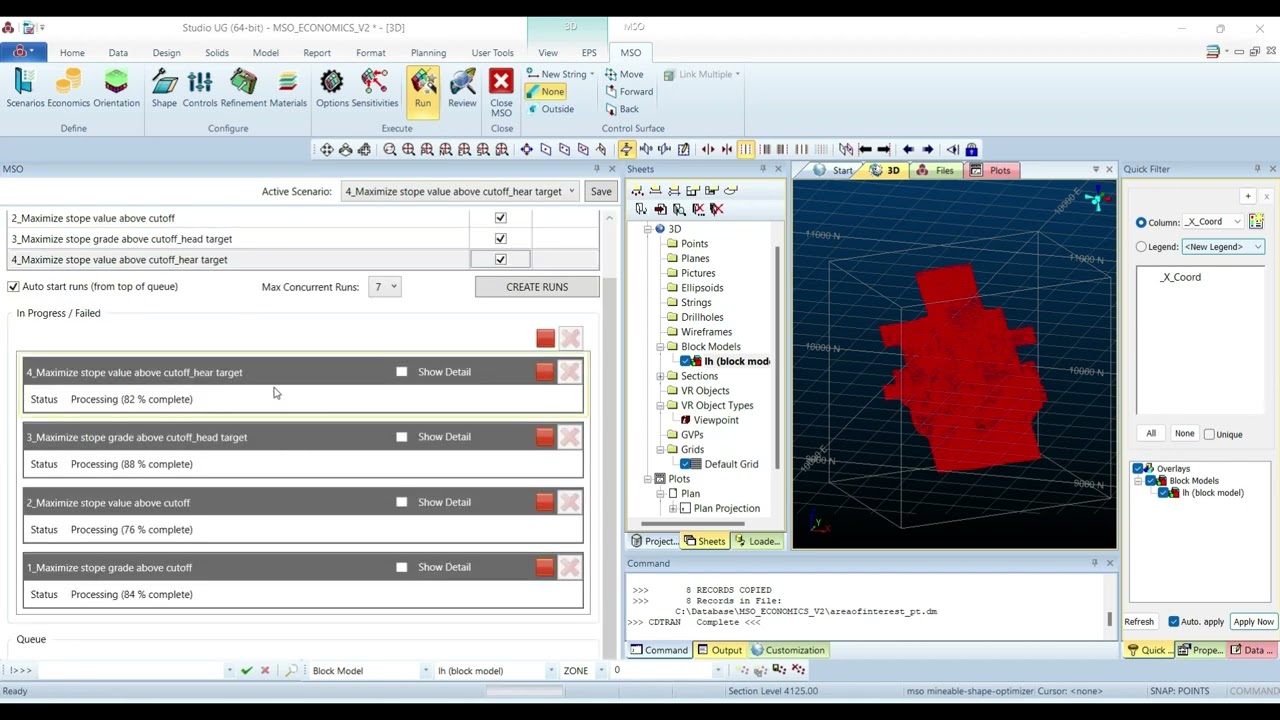Click the Forward control surface tool
This screenshot has height=720, width=1280.
(629, 91)
